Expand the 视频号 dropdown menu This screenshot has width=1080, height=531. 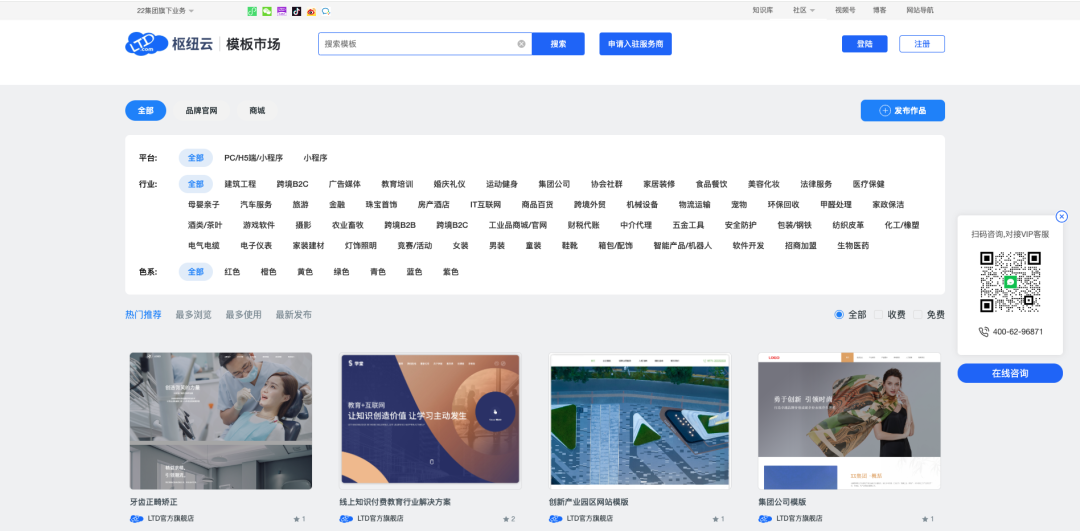(845, 11)
